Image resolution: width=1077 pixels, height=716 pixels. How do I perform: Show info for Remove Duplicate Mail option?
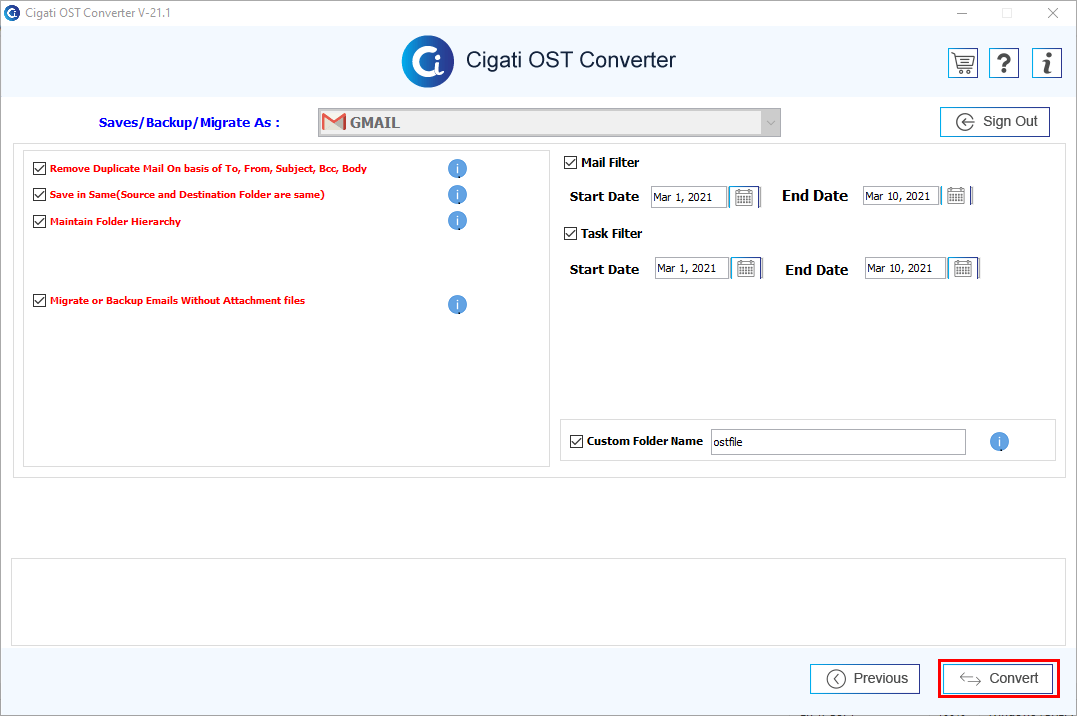457,168
